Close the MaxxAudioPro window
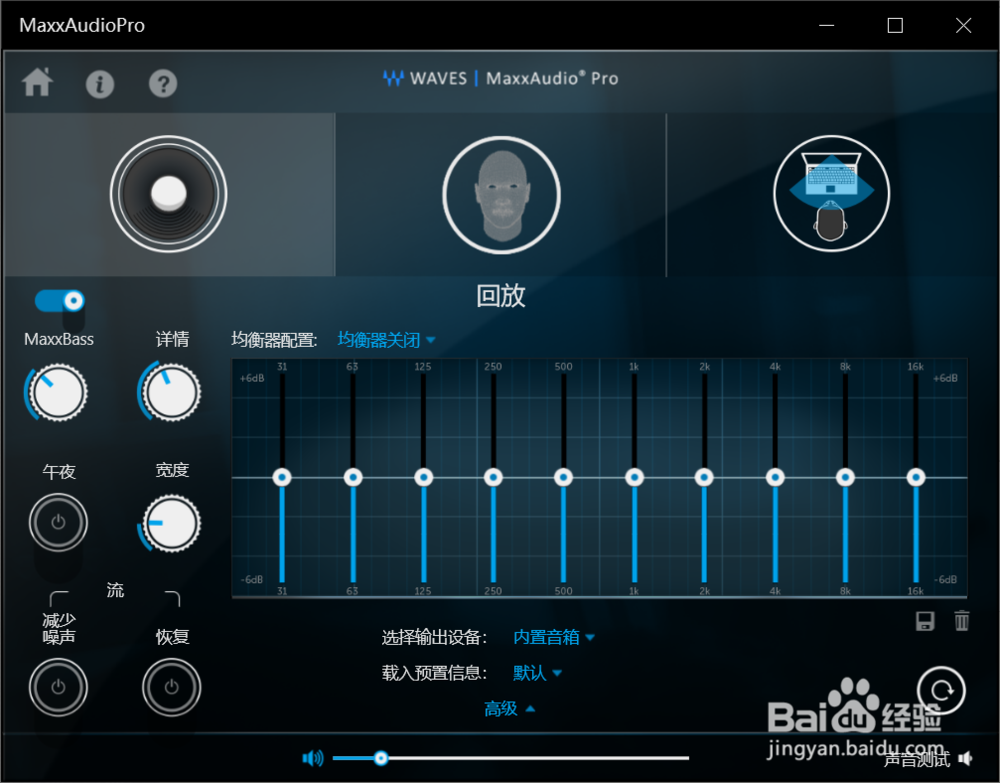Viewport: 1000px width, 783px height. coord(963,26)
